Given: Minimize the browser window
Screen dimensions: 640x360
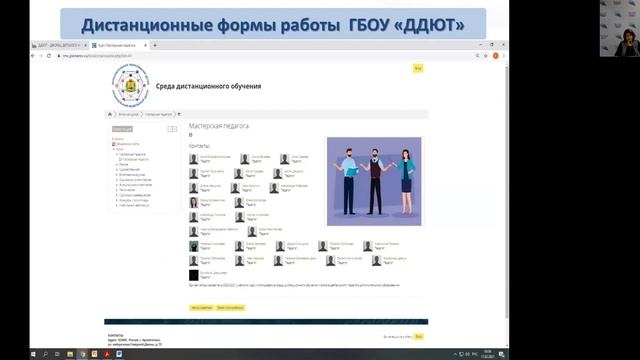Looking at the screenshot, I should click(480, 44).
